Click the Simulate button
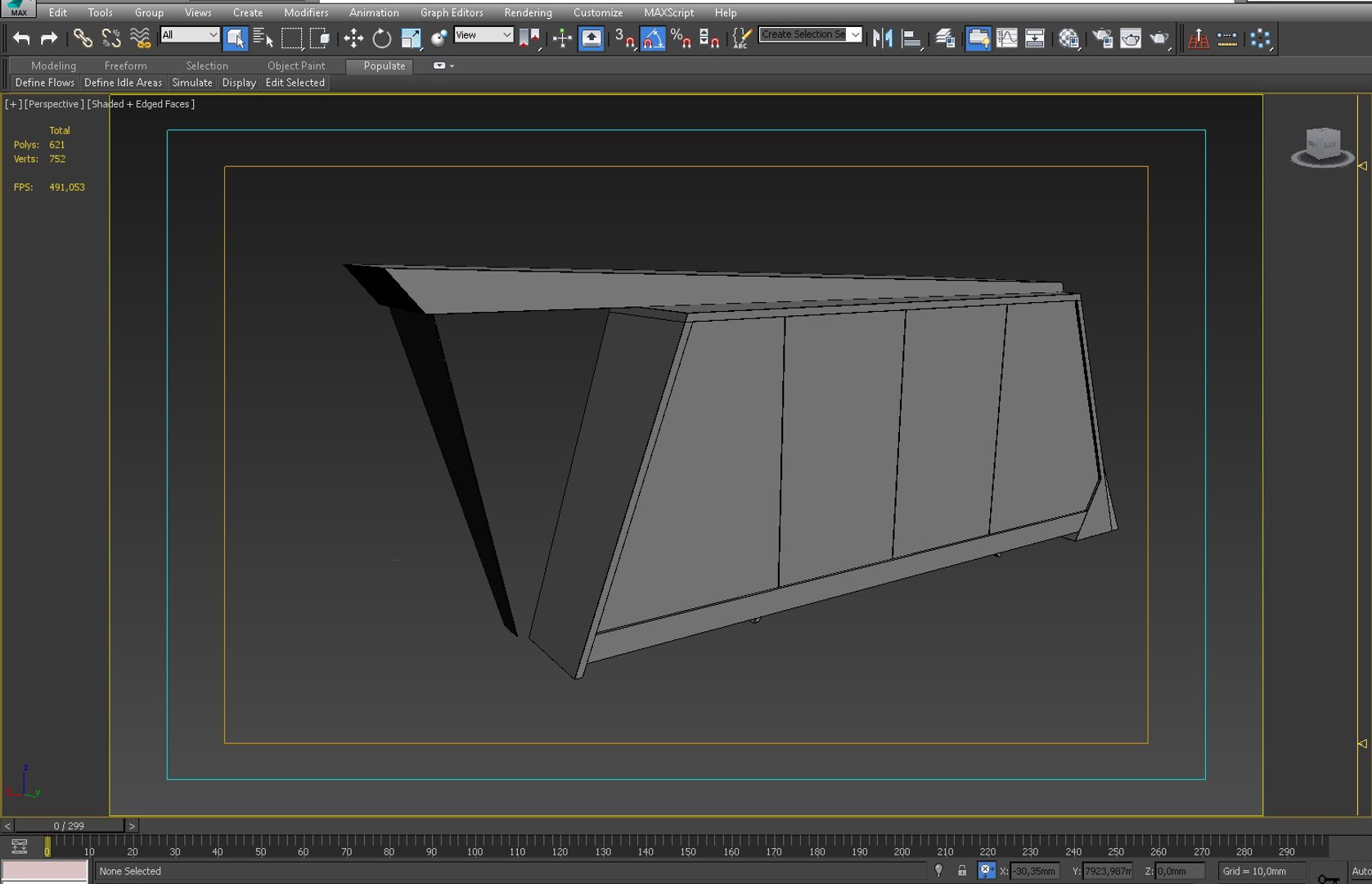 coord(192,83)
